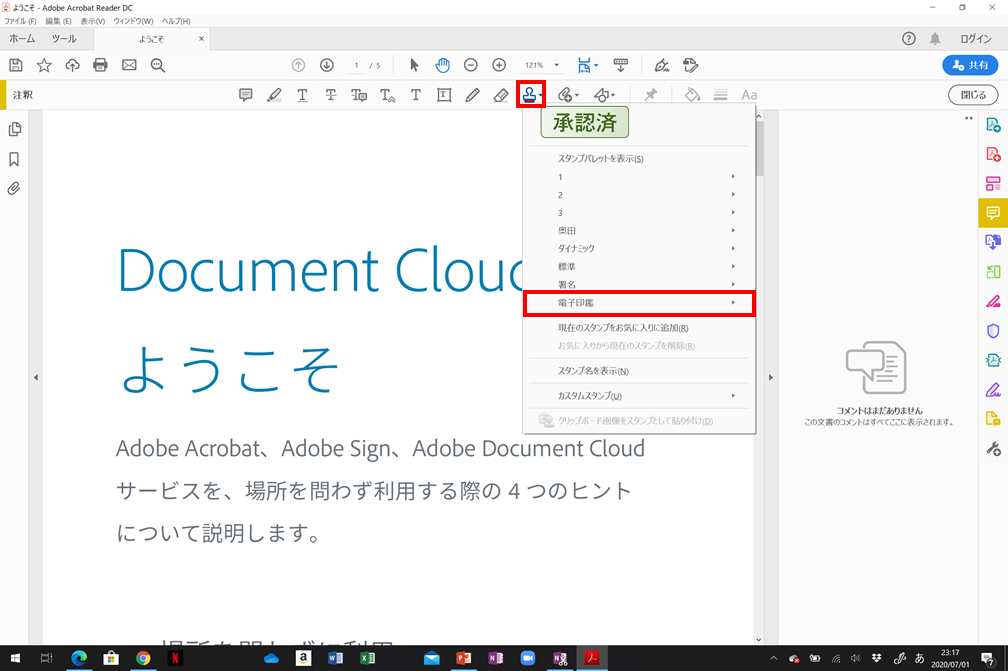Activate the hand pan tool

[x=442, y=65]
